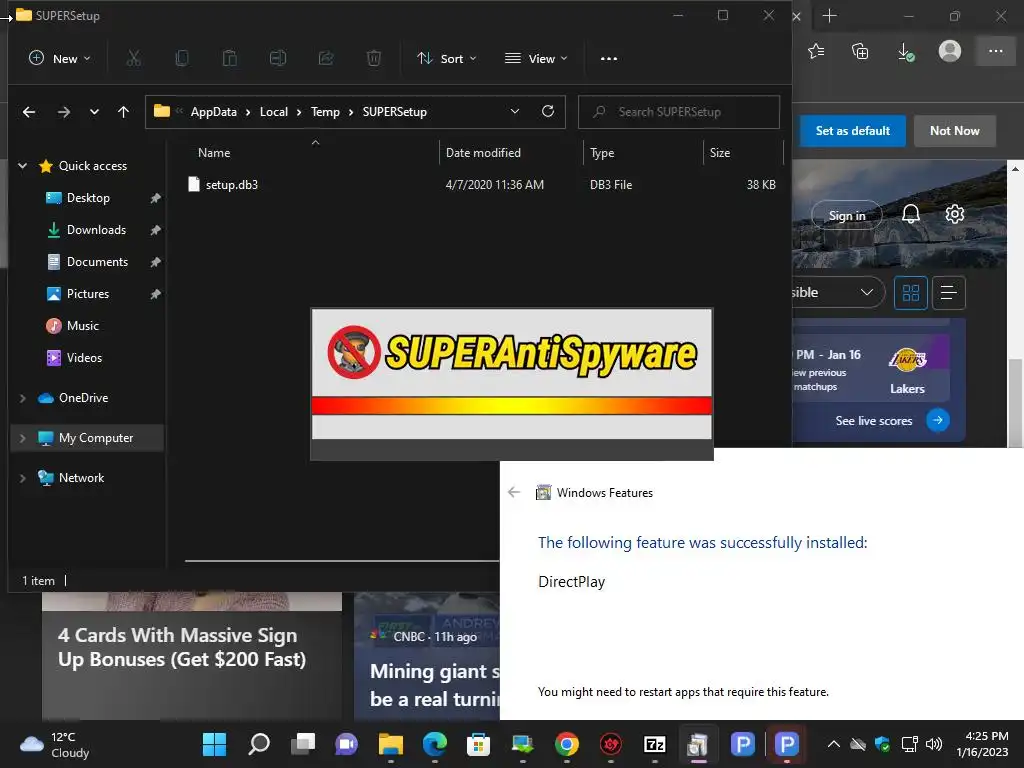
Task: Select Documents in Quick access
Action: (97, 262)
